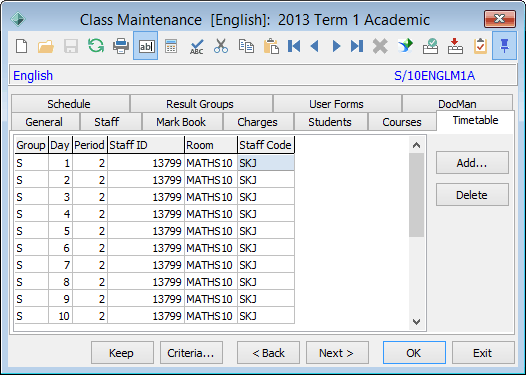Click the Group S cell in Day 7 row
The height and width of the screenshot is (375, 526).
pos(31,265)
